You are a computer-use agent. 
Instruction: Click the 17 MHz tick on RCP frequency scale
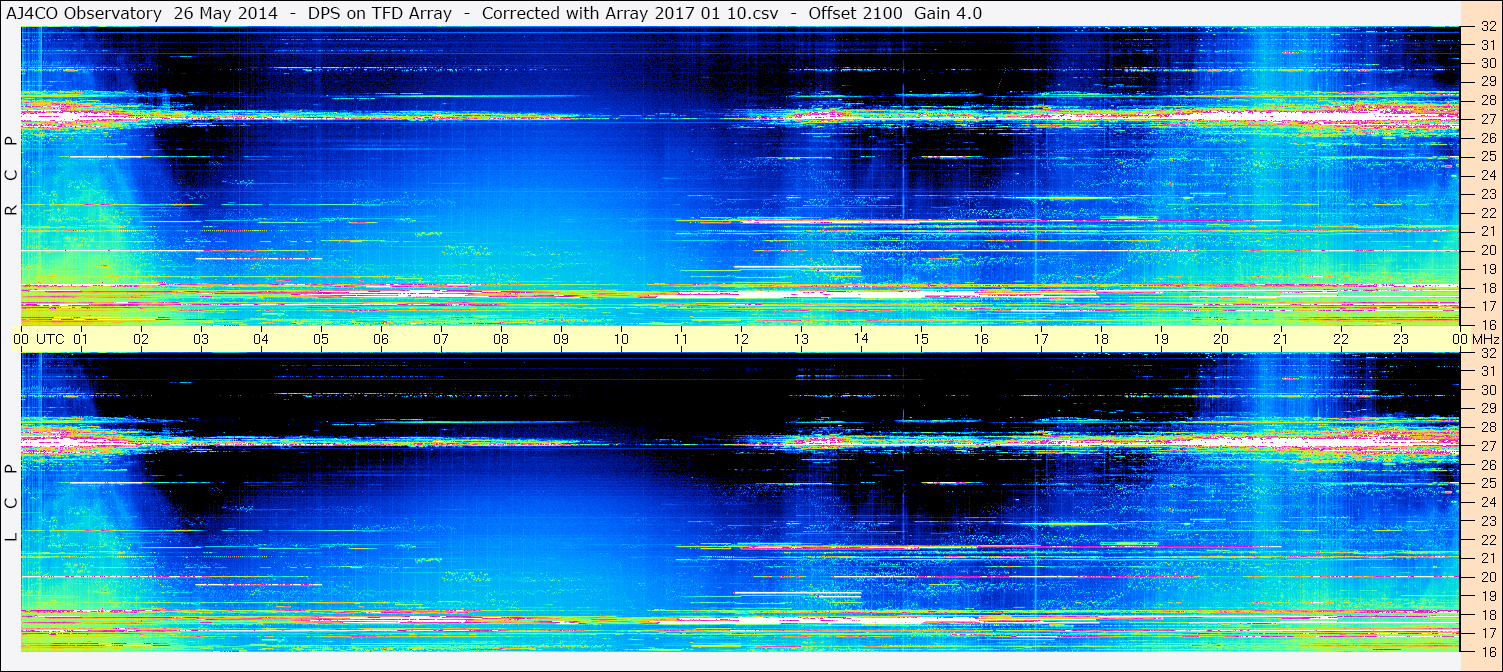pyautogui.click(x=1487, y=306)
